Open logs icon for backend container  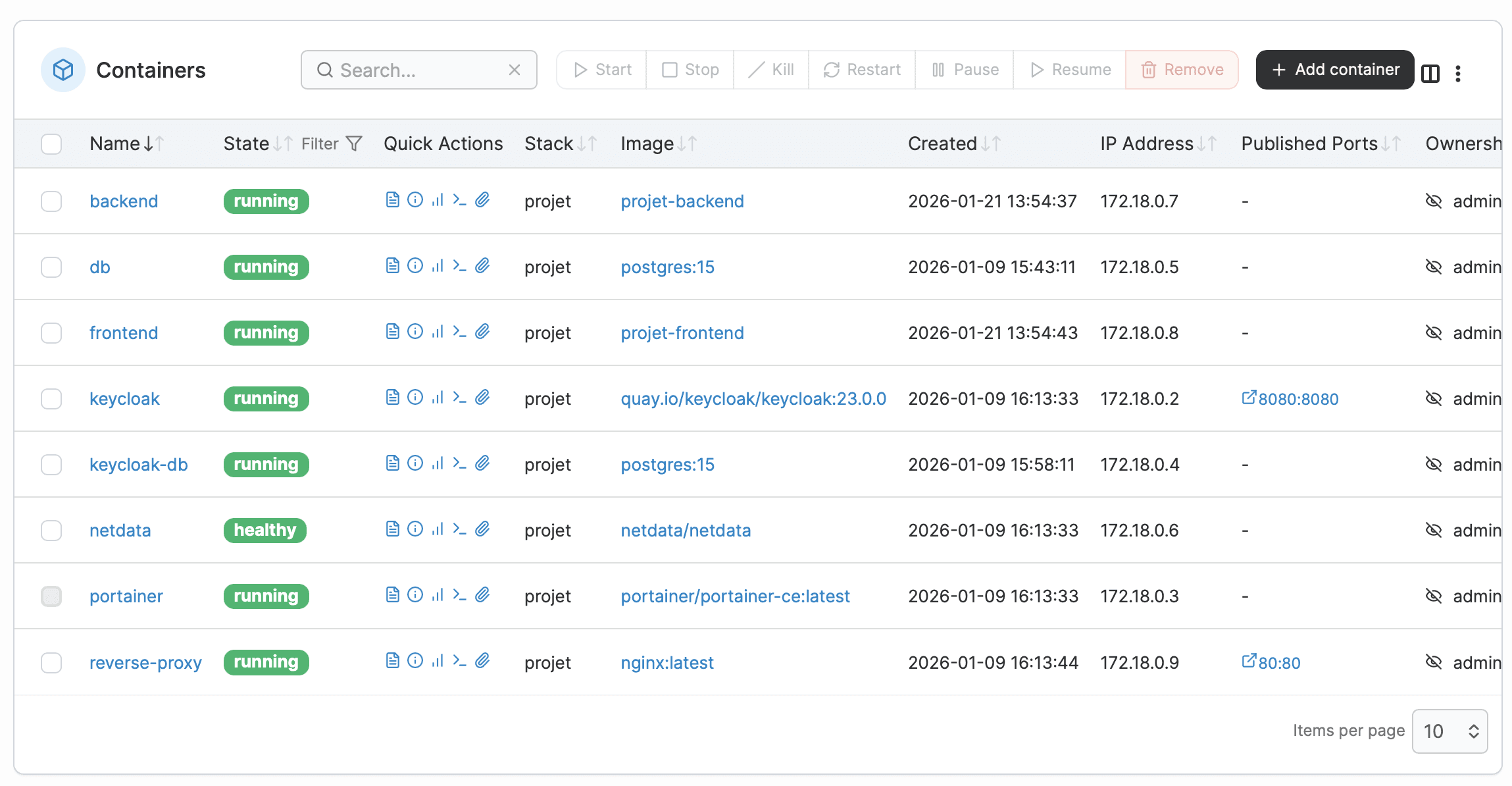(x=392, y=200)
